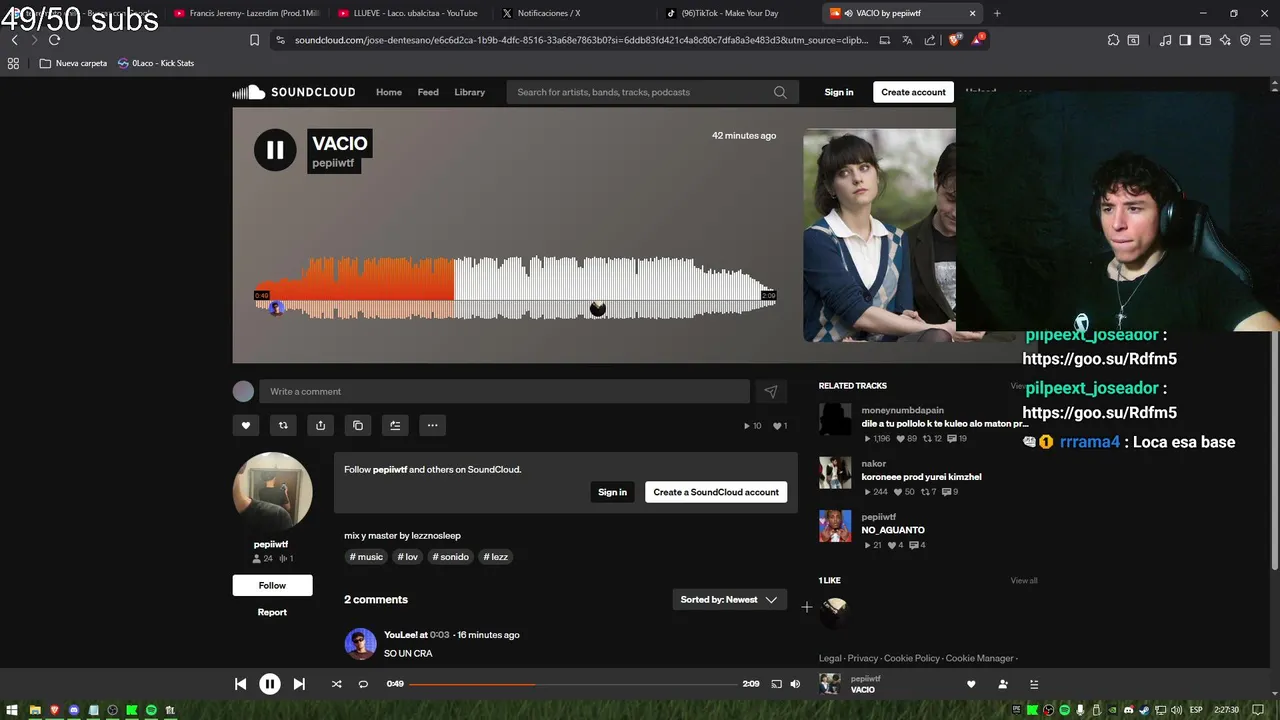Open related track koroneee prod yurei kimzhel
The width and height of the screenshot is (1280, 720).
921,477
